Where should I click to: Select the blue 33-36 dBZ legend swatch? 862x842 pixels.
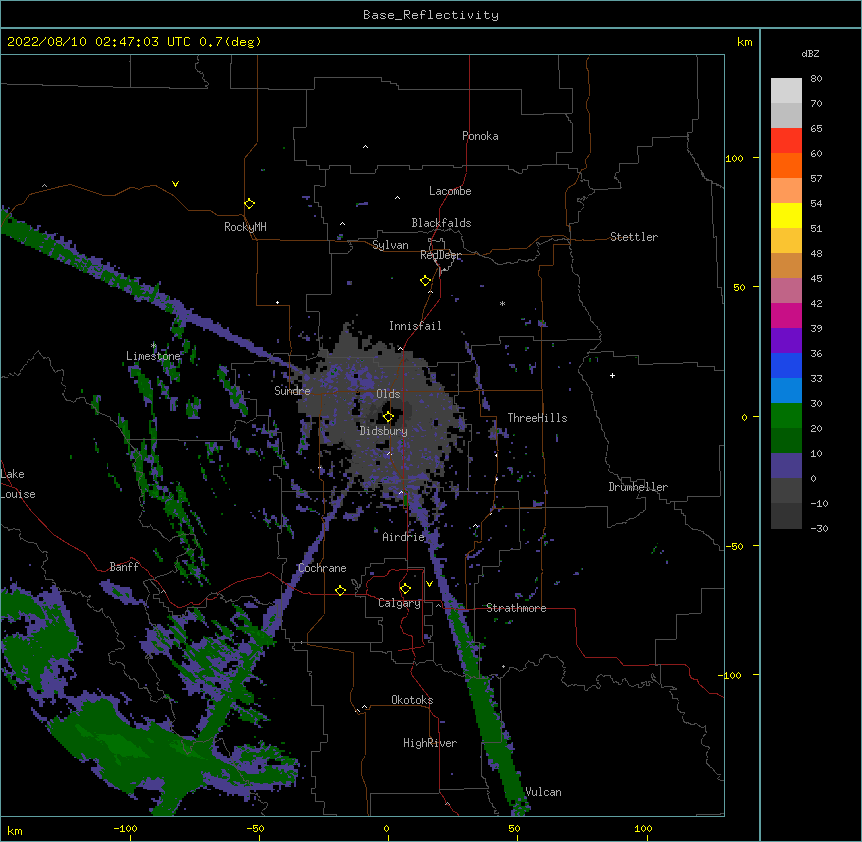click(x=786, y=365)
